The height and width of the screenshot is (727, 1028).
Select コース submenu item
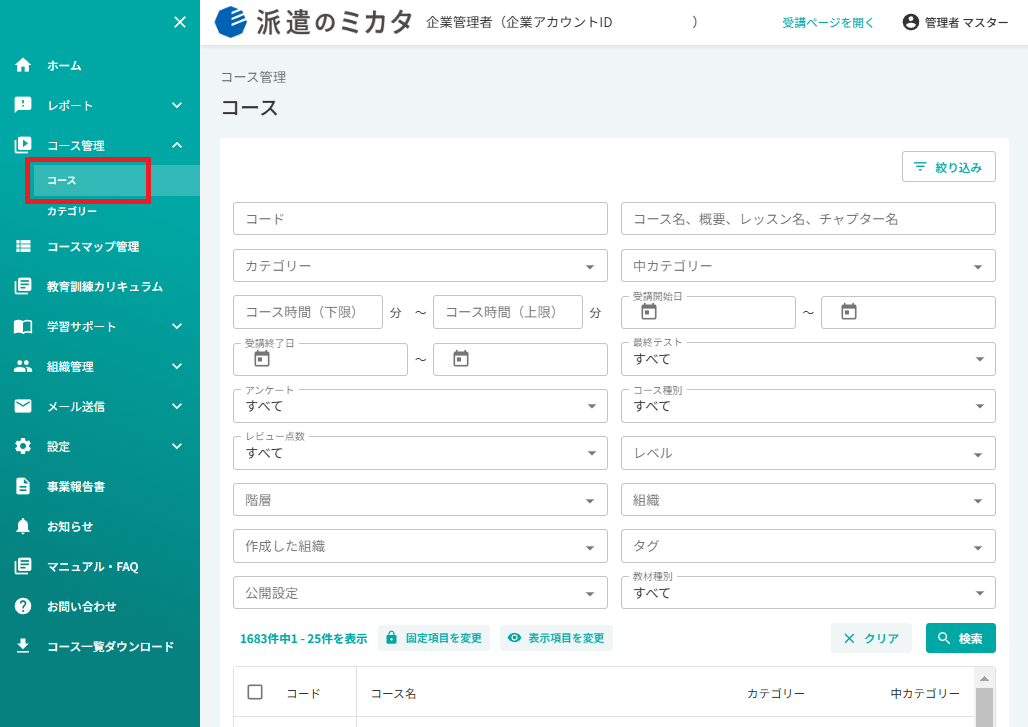point(62,180)
